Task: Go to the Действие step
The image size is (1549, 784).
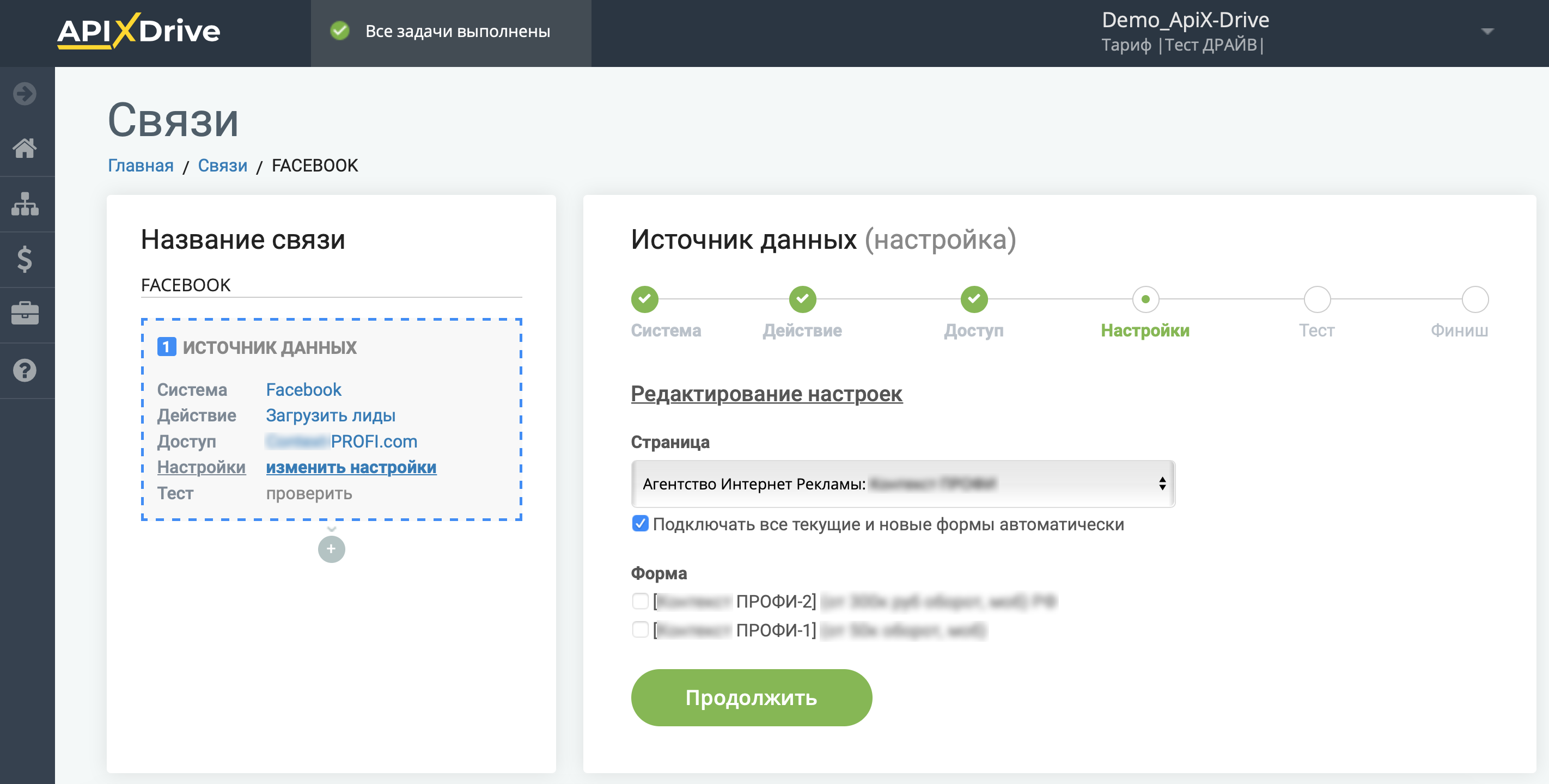Action: (x=802, y=299)
